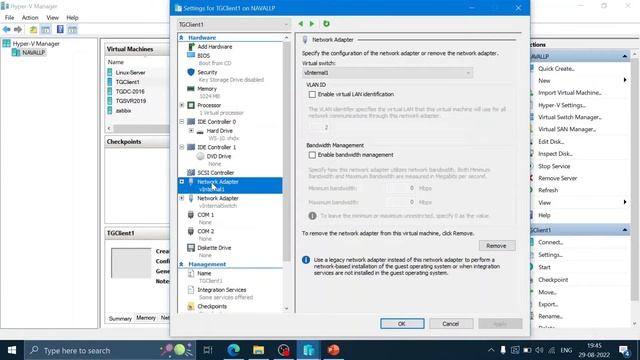Click the green refresh icon in Settings dialog
The image size is (640, 360).
(326, 24)
